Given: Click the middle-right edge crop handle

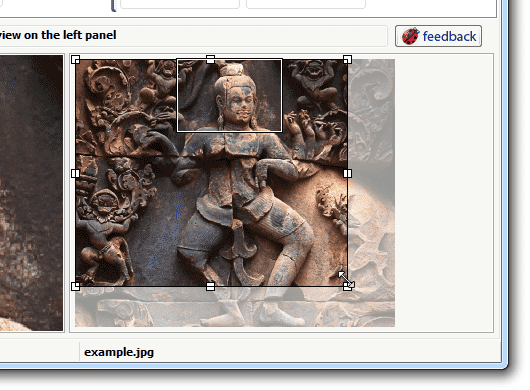Looking at the screenshot, I should click(x=347, y=173).
